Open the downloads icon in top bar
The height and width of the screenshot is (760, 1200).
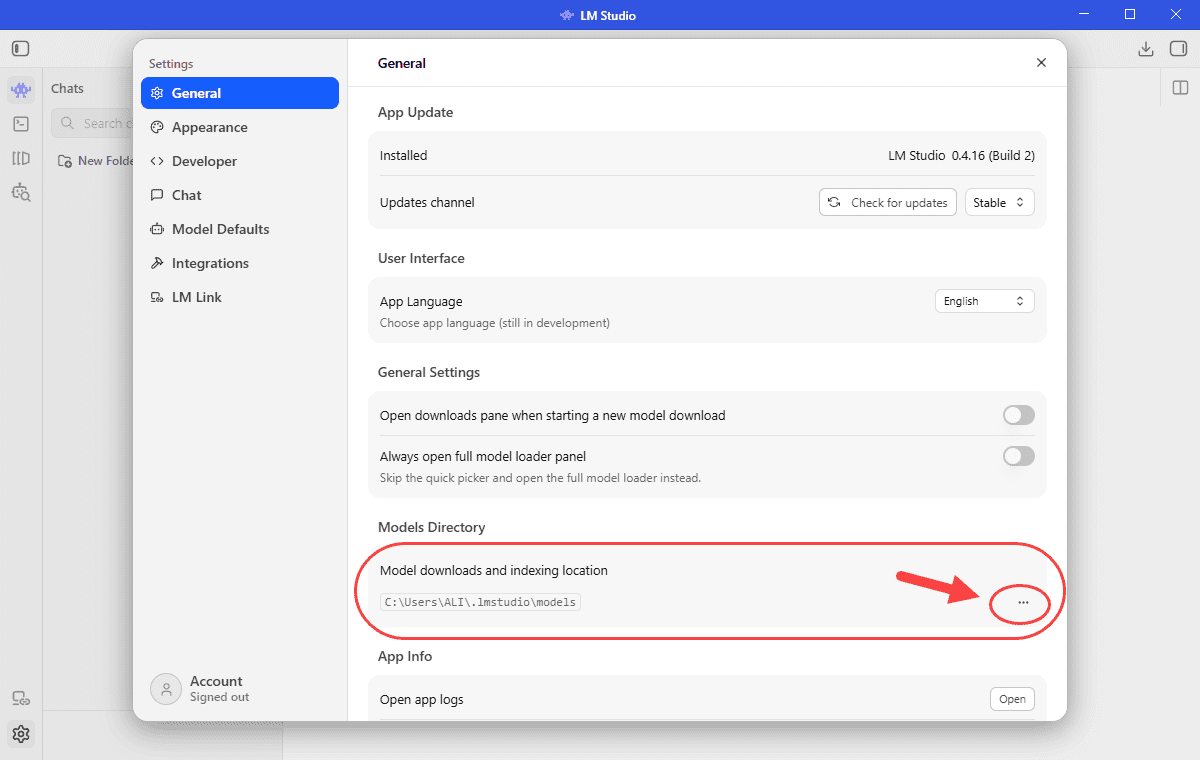(1146, 49)
